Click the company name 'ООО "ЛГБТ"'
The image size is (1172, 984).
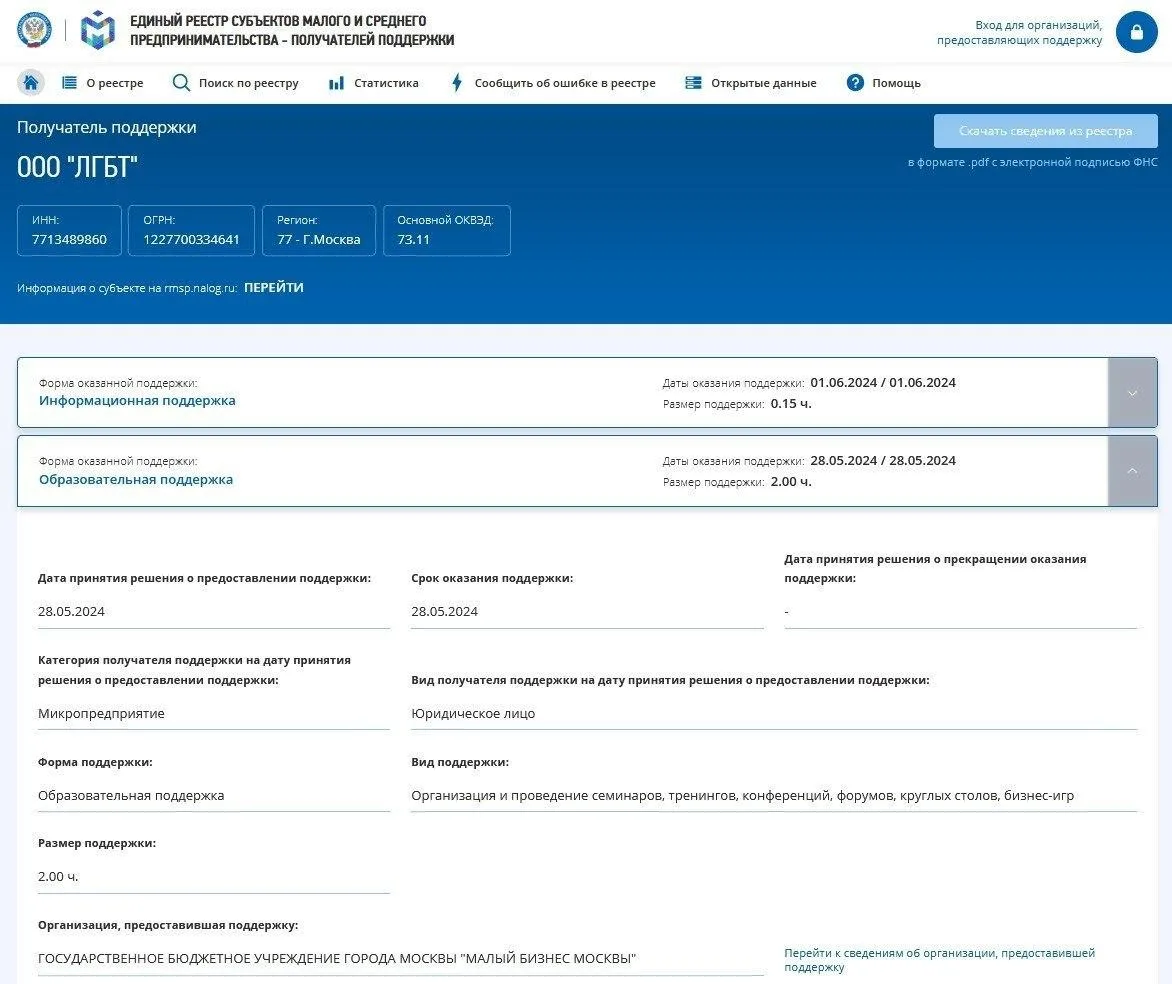pyautogui.click(x=77, y=167)
